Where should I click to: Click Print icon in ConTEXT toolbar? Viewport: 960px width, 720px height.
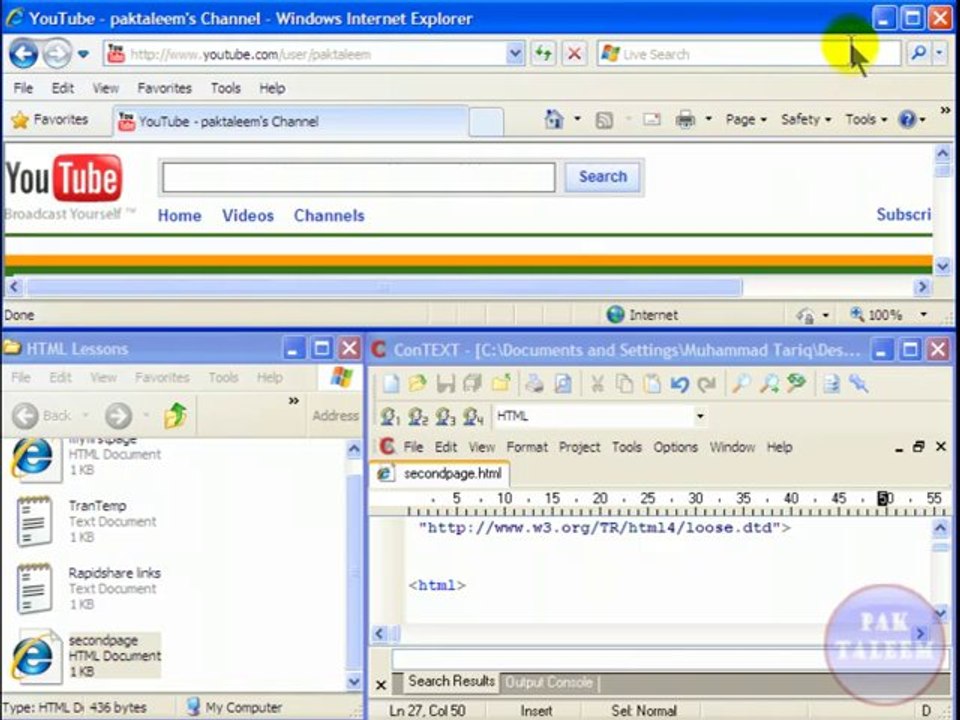[534, 383]
